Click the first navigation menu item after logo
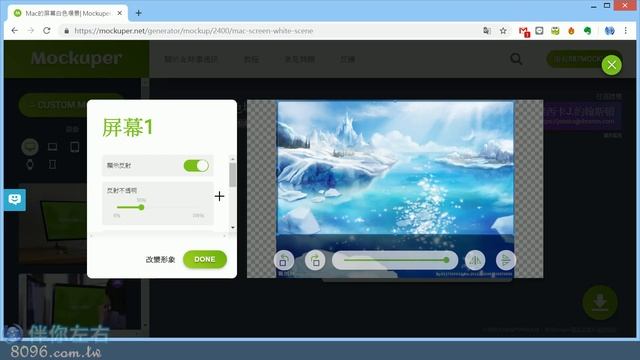640x360 pixels. tap(191, 59)
